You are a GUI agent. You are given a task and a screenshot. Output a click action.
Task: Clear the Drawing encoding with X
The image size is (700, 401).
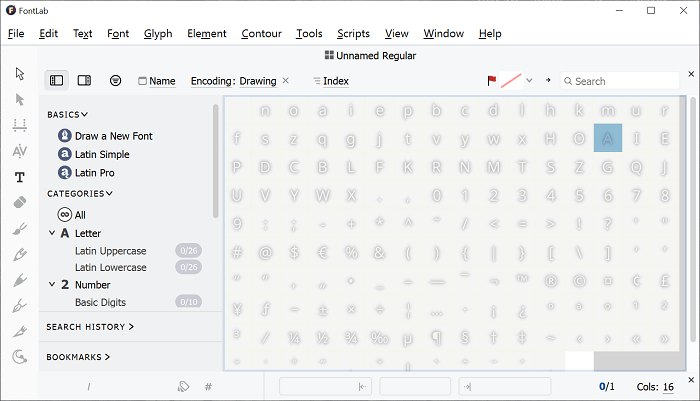[286, 80]
